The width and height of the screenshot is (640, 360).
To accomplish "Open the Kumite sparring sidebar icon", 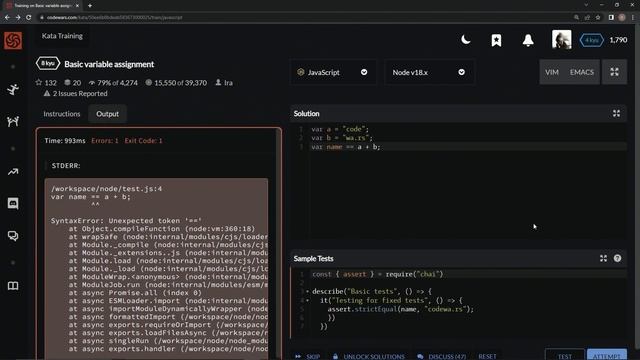I will pyautogui.click(x=13, y=121).
